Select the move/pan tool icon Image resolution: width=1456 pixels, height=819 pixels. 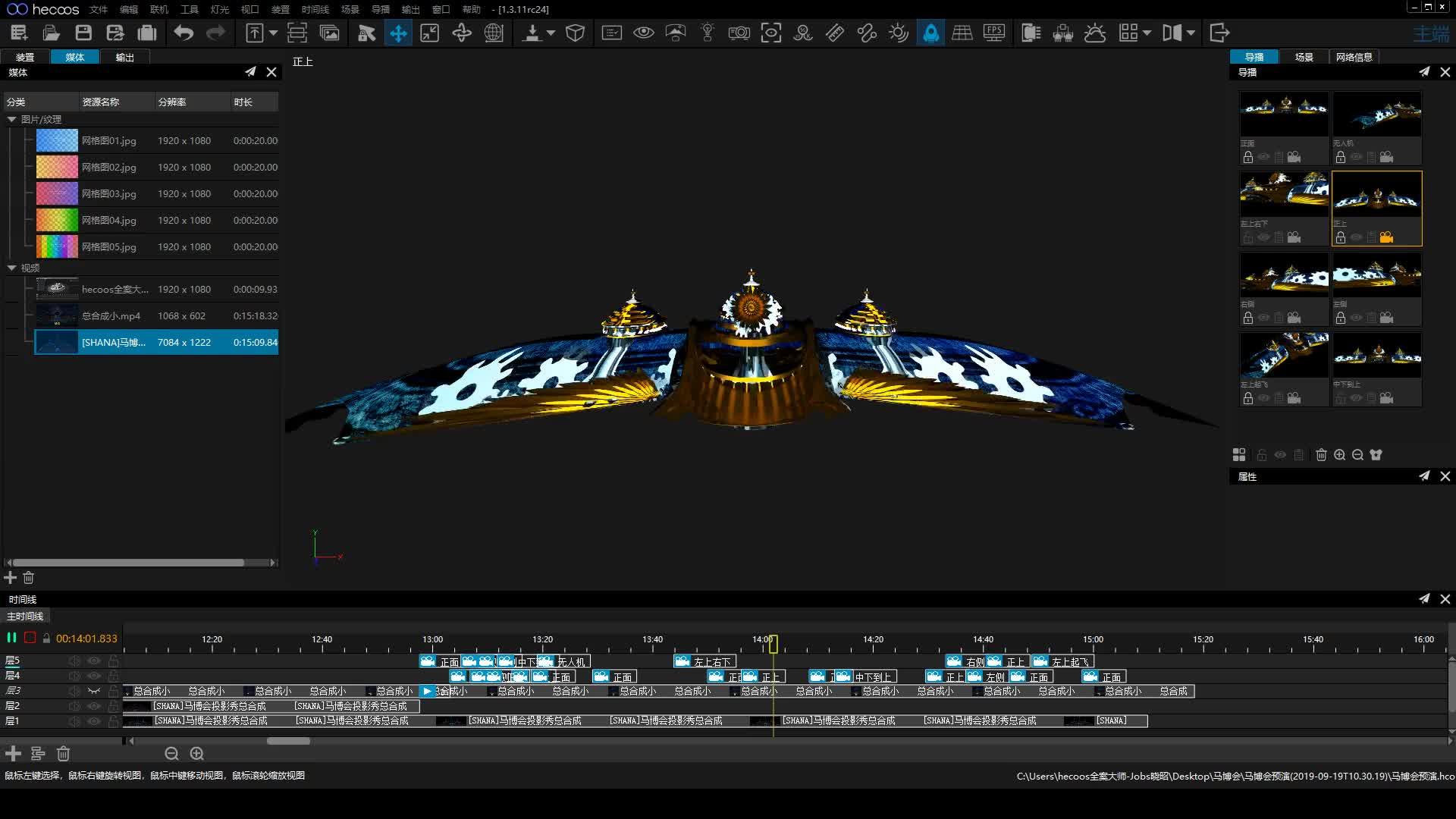[x=398, y=33]
